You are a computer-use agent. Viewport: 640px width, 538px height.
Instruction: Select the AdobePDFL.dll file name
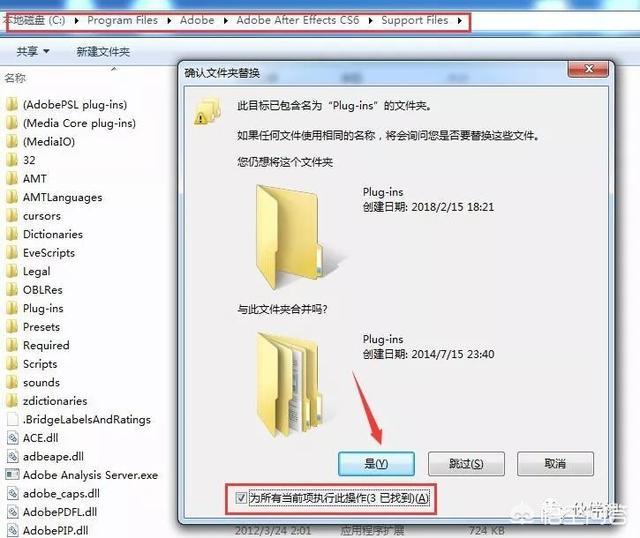(60, 512)
